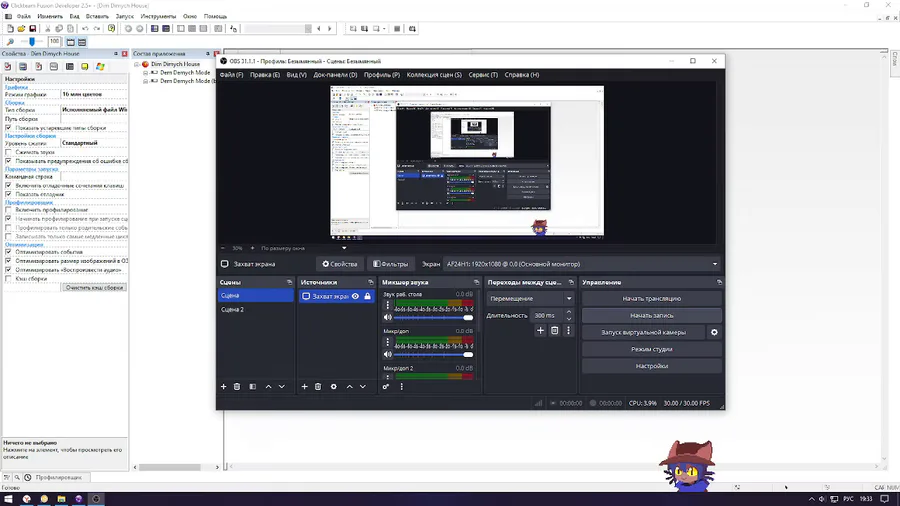Click Open folder icon in Fusion toolbar
Screen dimensions: 900x506
click(21, 29)
